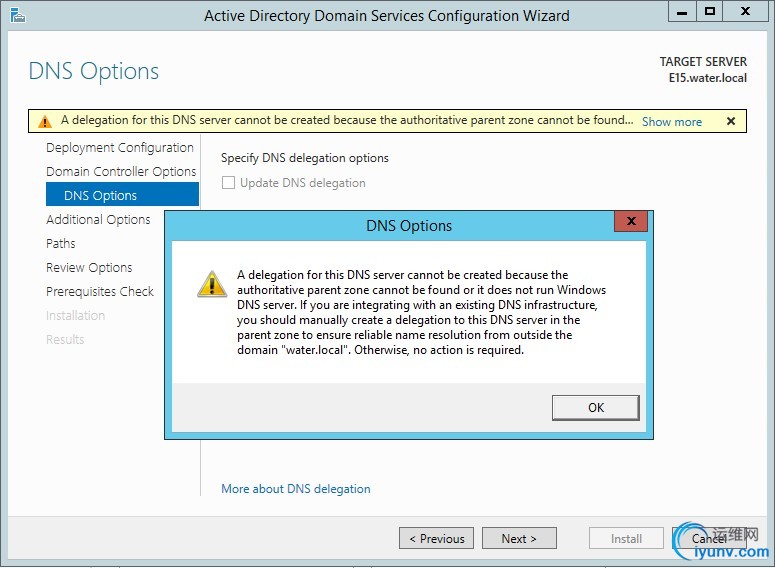The width and height of the screenshot is (775, 568).
Task: Click Specify DNS delegation options label
Action: (304, 158)
